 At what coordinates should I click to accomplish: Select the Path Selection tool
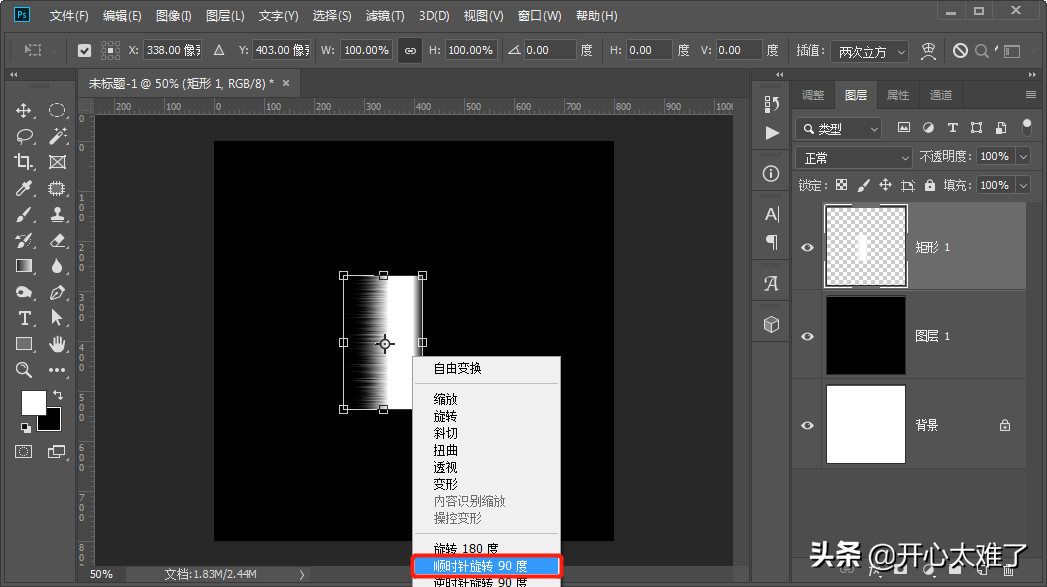[x=57, y=318]
